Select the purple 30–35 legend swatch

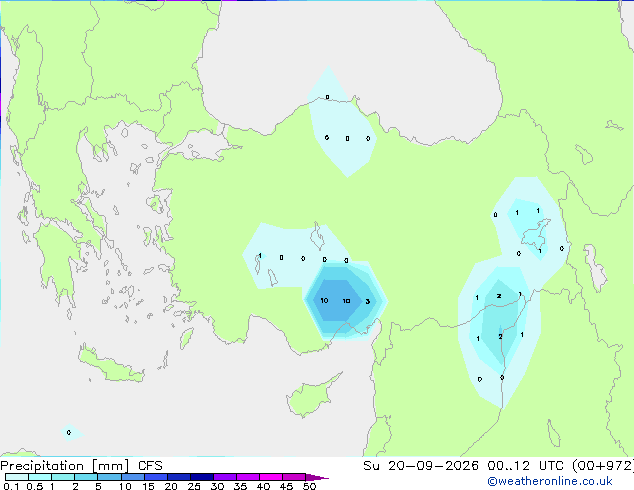pos(225,477)
